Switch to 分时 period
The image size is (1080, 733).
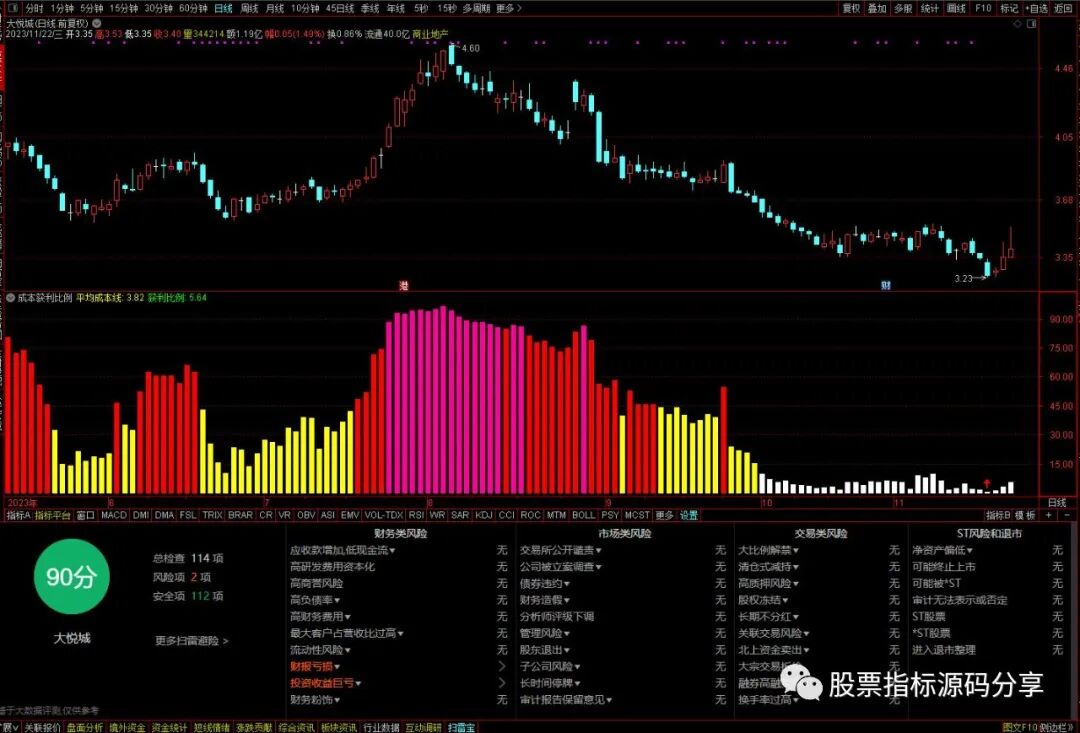pos(34,8)
